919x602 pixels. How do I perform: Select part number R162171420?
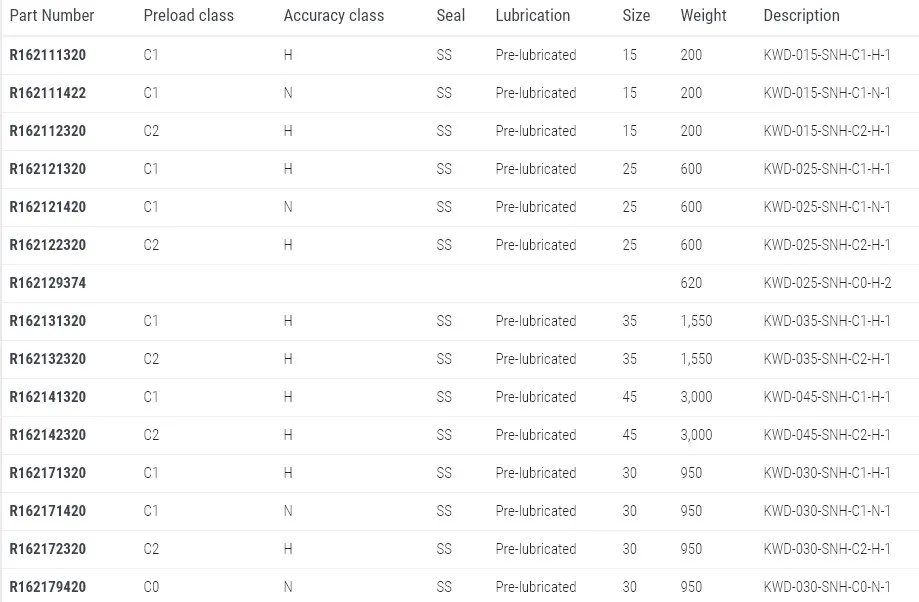click(48, 511)
